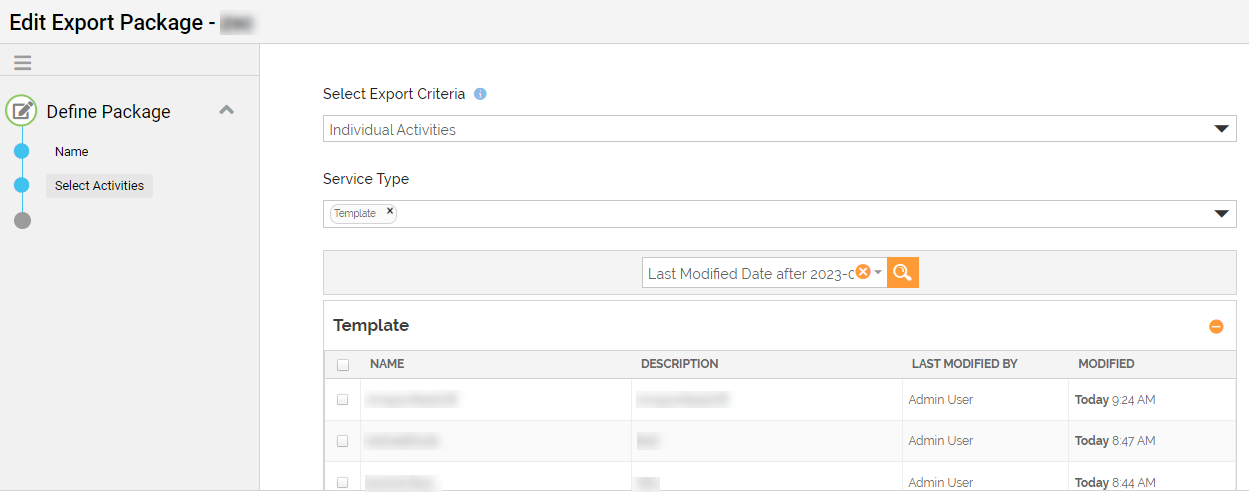Collapse the Define Package section chevron
1249x492 pixels.
(227, 110)
